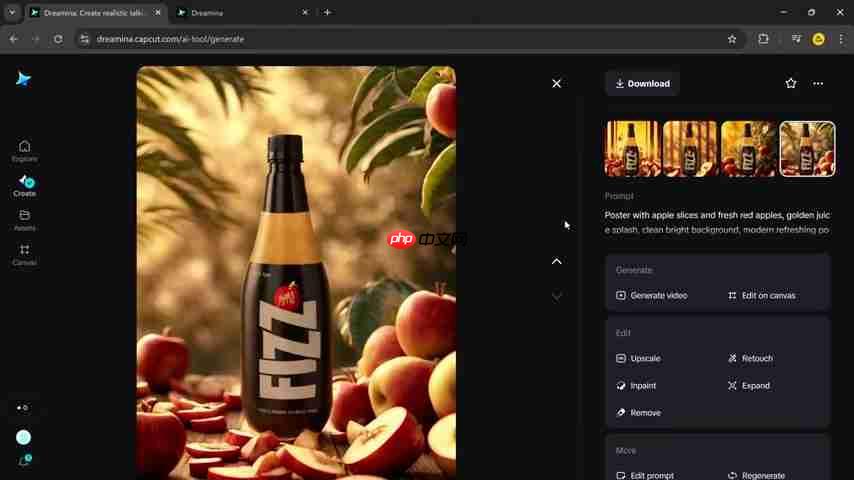Image resolution: width=854 pixels, height=480 pixels.
Task: Click the Upscale option
Action: click(638, 359)
